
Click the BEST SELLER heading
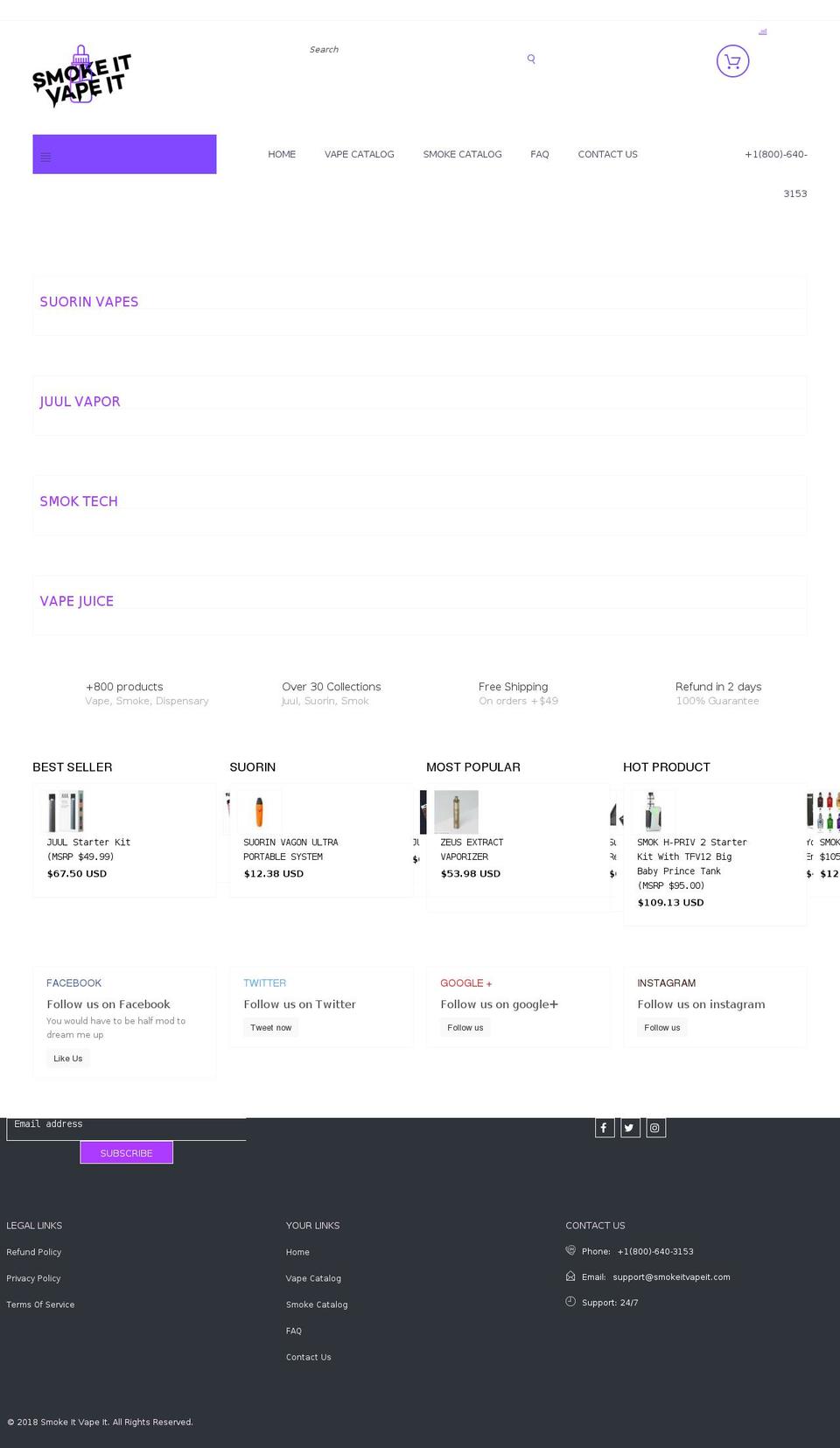[73, 767]
